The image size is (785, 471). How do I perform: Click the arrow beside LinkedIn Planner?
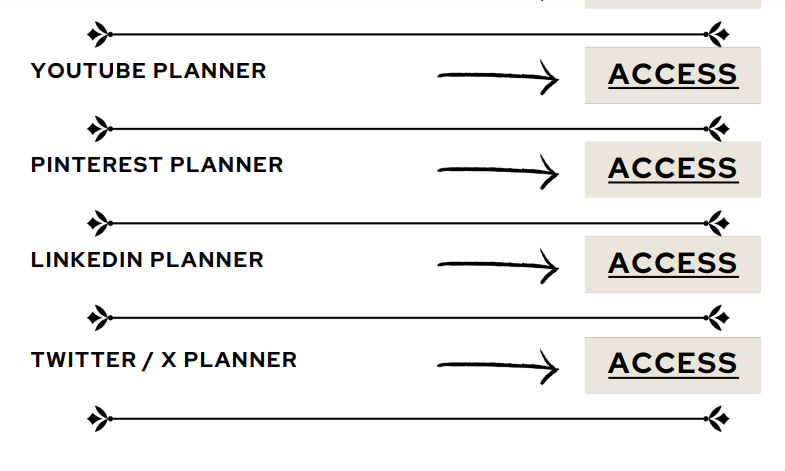pyautogui.click(x=498, y=266)
